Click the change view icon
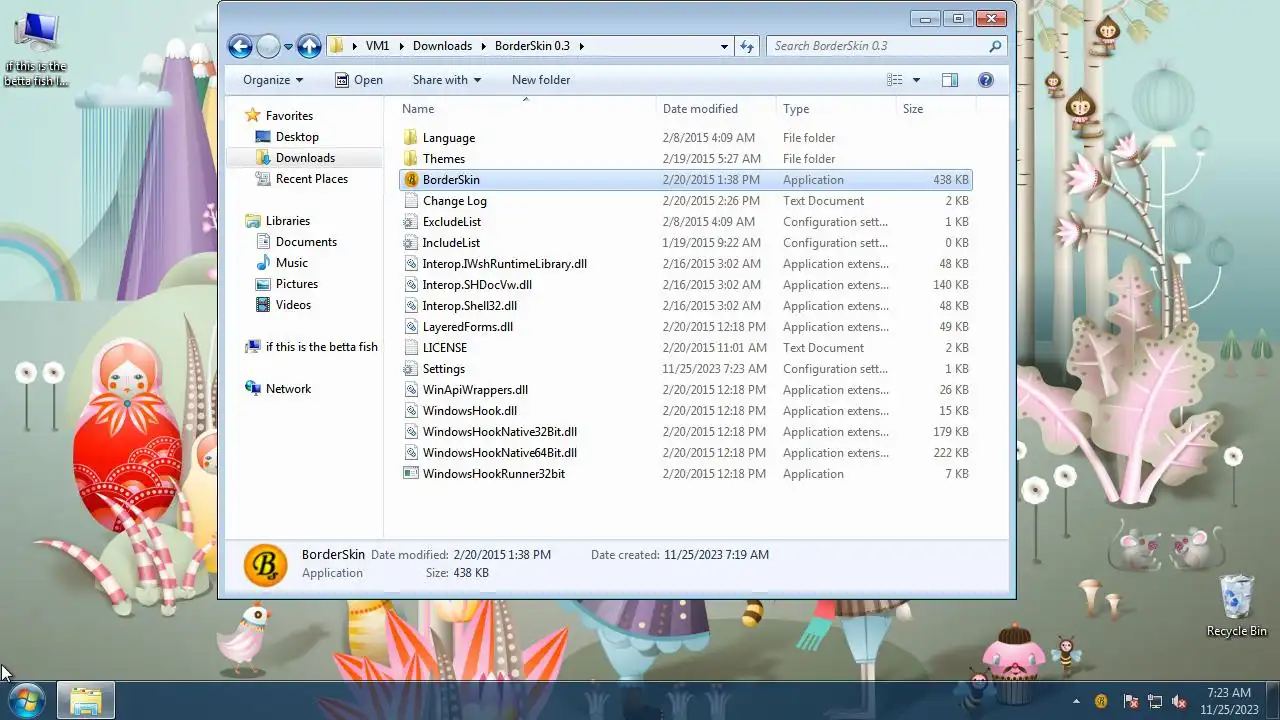The width and height of the screenshot is (1280, 720). point(895,80)
